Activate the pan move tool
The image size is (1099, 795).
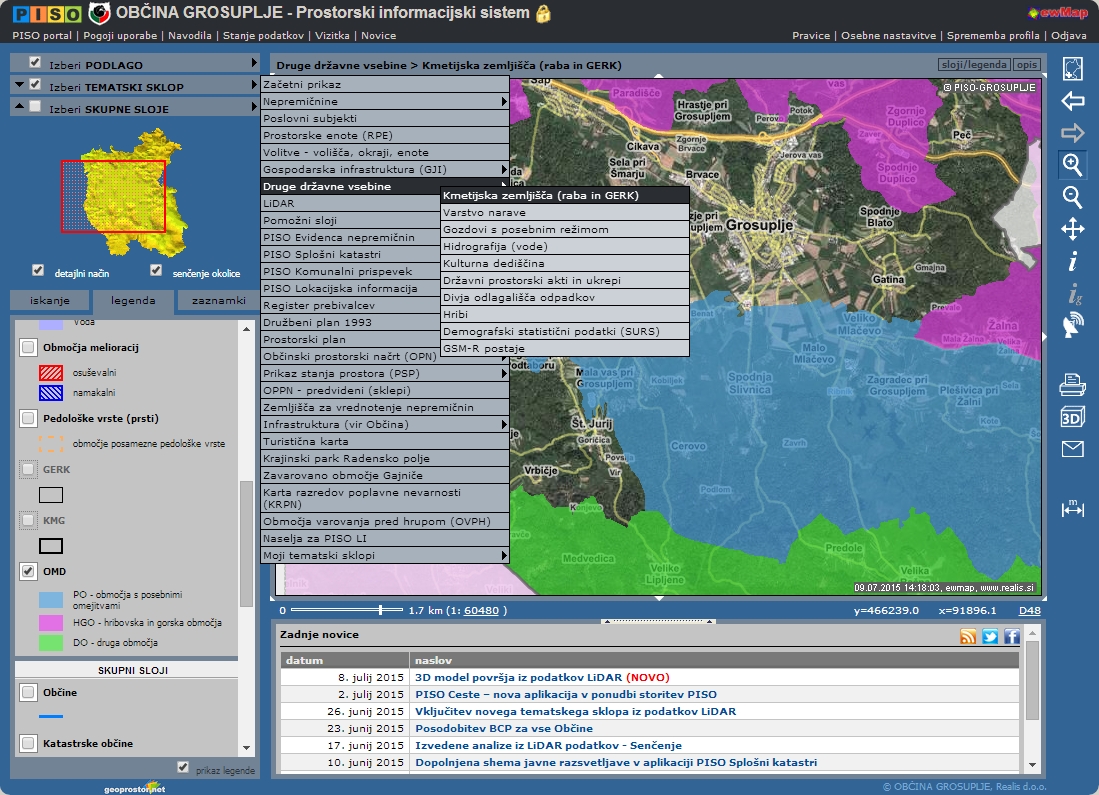coord(1072,230)
